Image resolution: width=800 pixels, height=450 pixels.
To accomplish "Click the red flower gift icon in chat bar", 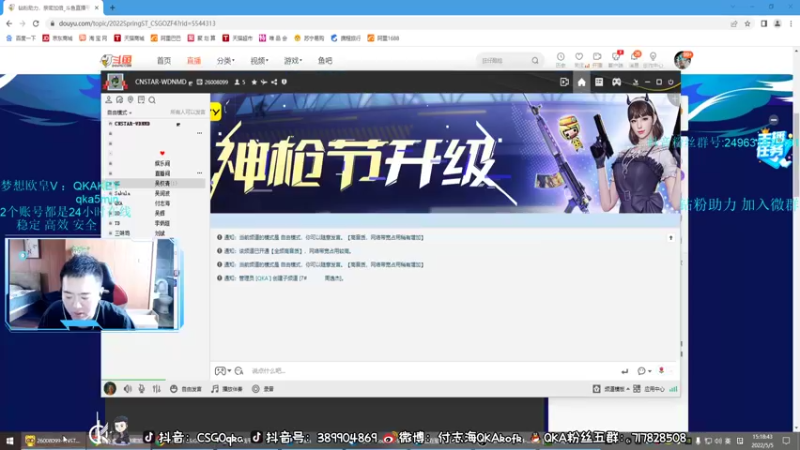I will (x=661, y=370).
